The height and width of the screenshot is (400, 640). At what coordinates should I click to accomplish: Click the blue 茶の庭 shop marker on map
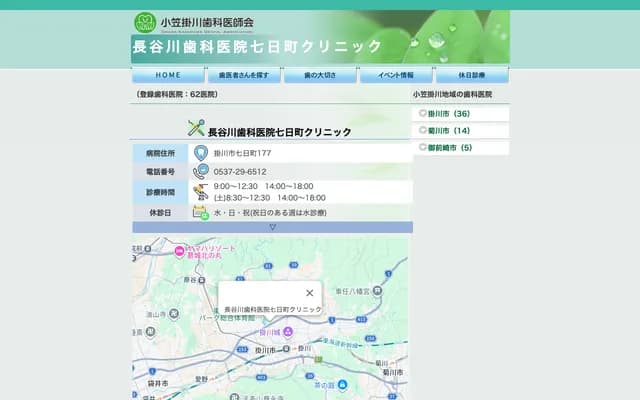click(342, 384)
